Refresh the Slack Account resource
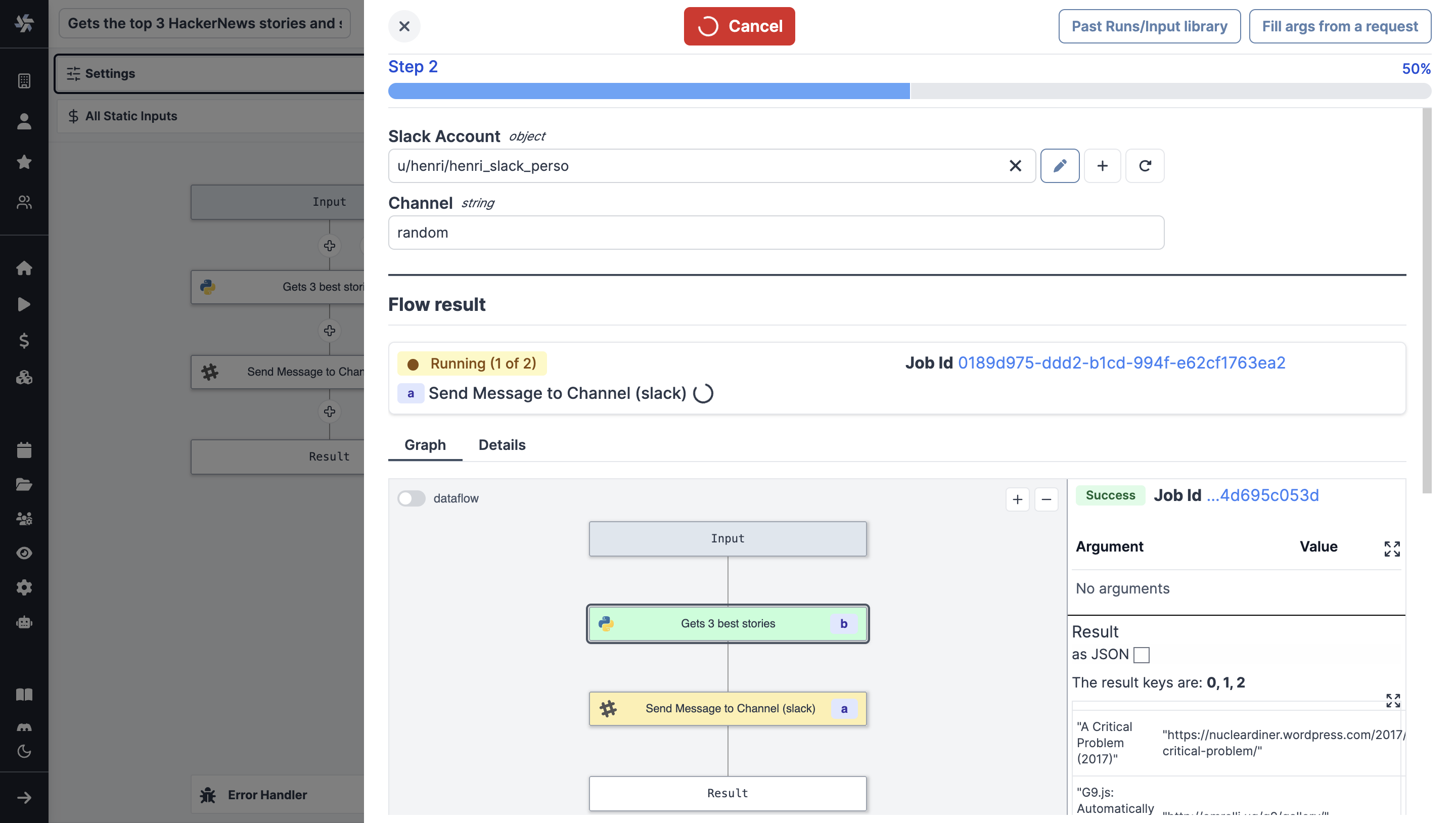Screen dimensions: 1456x823 [x=1145, y=166]
